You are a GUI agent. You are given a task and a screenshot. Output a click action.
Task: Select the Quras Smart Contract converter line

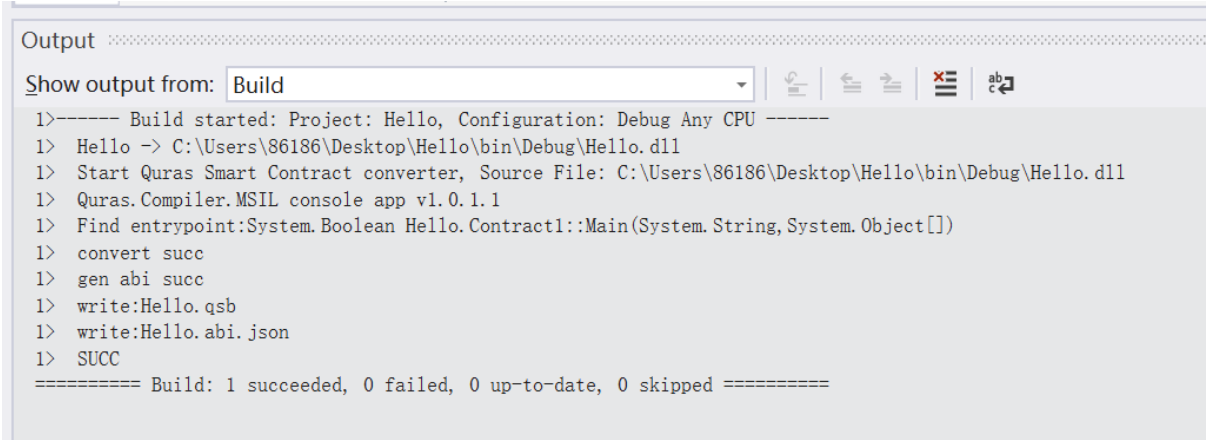[x=600, y=173]
